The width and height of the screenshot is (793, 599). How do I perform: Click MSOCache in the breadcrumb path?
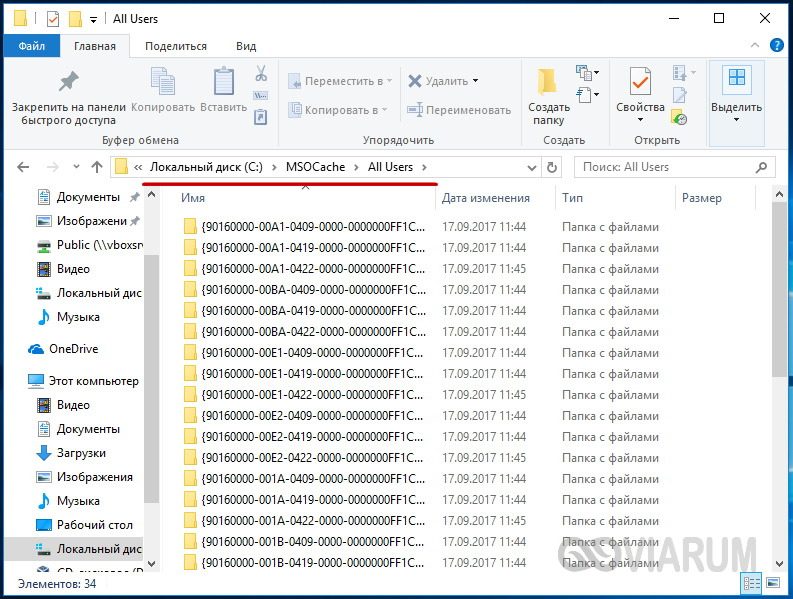pyautogui.click(x=315, y=167)
